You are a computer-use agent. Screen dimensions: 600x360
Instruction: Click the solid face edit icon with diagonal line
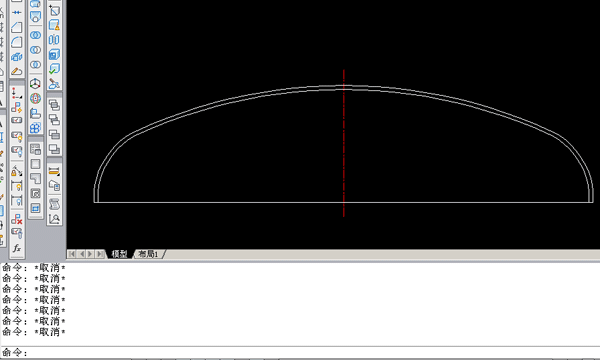pyautogui.click(x=54, y=10)
